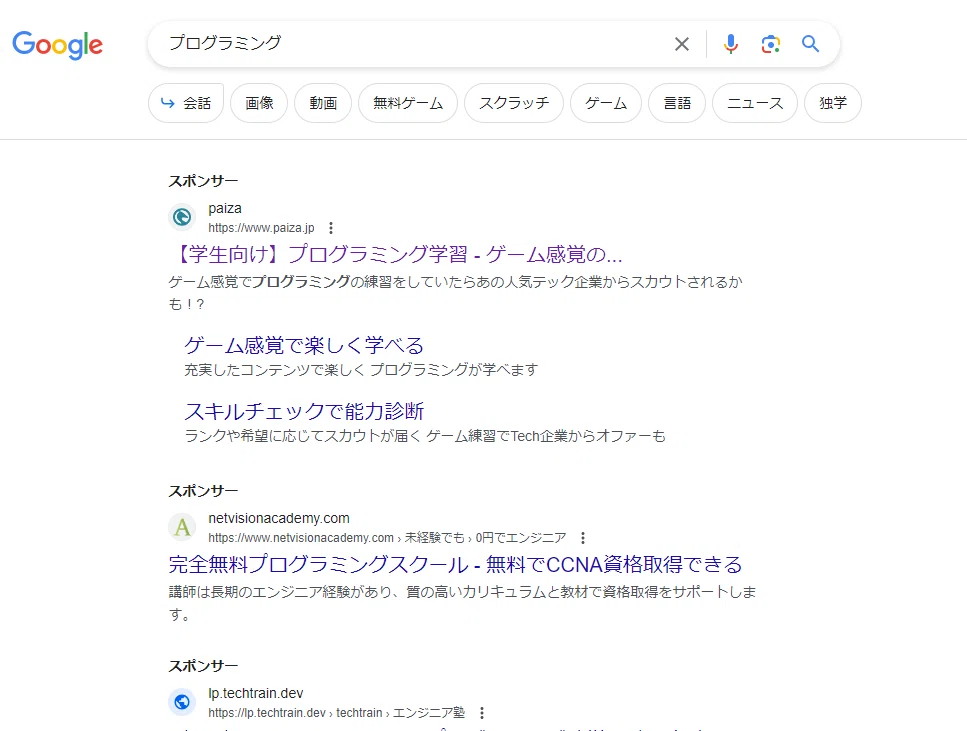The height and width of the screenshot is (731, 967).
Task: Click the https://www.netvisionacademy.com breadcrumb URL
Action: click(387, 538)
